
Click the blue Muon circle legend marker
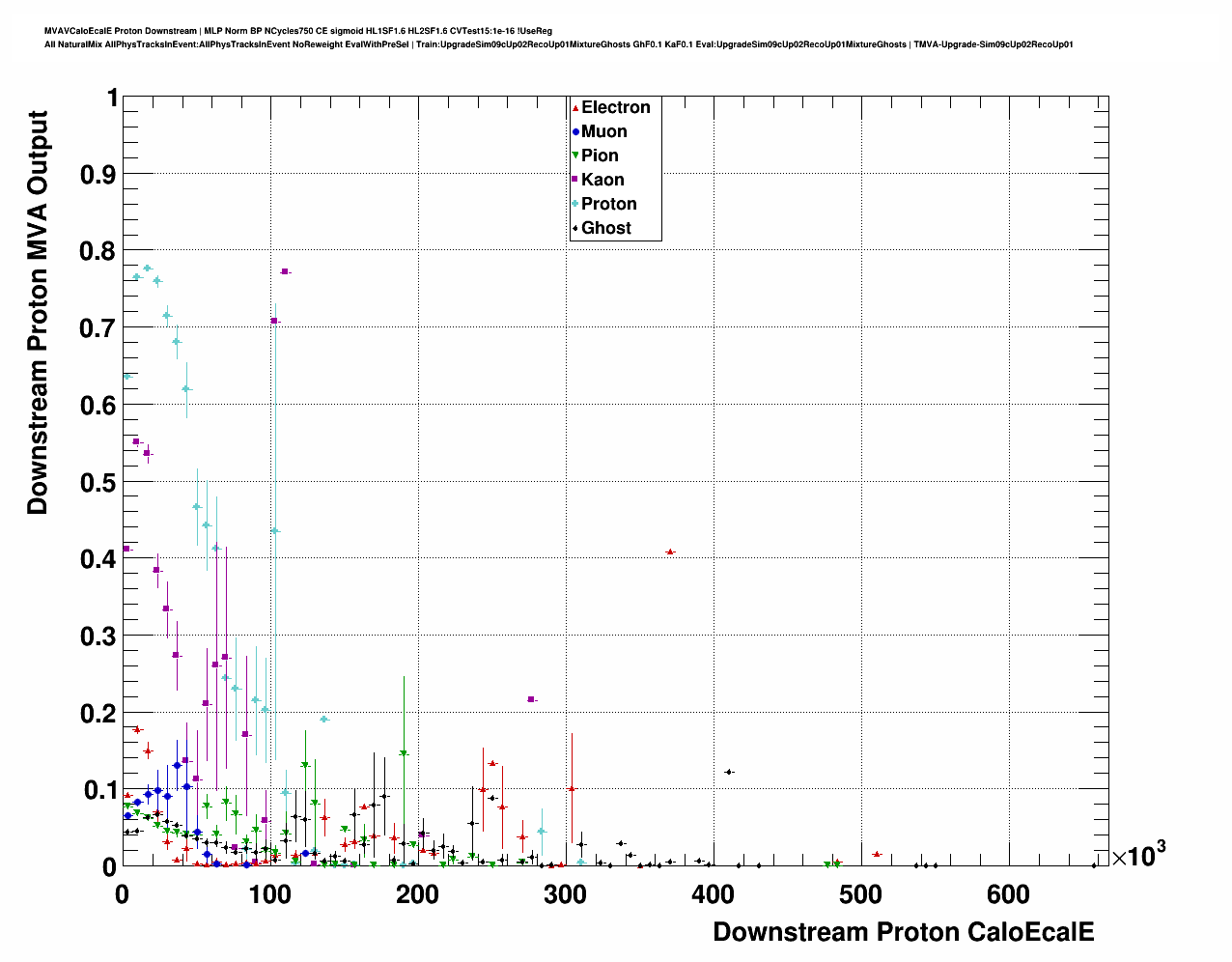[x=575, y=132]
